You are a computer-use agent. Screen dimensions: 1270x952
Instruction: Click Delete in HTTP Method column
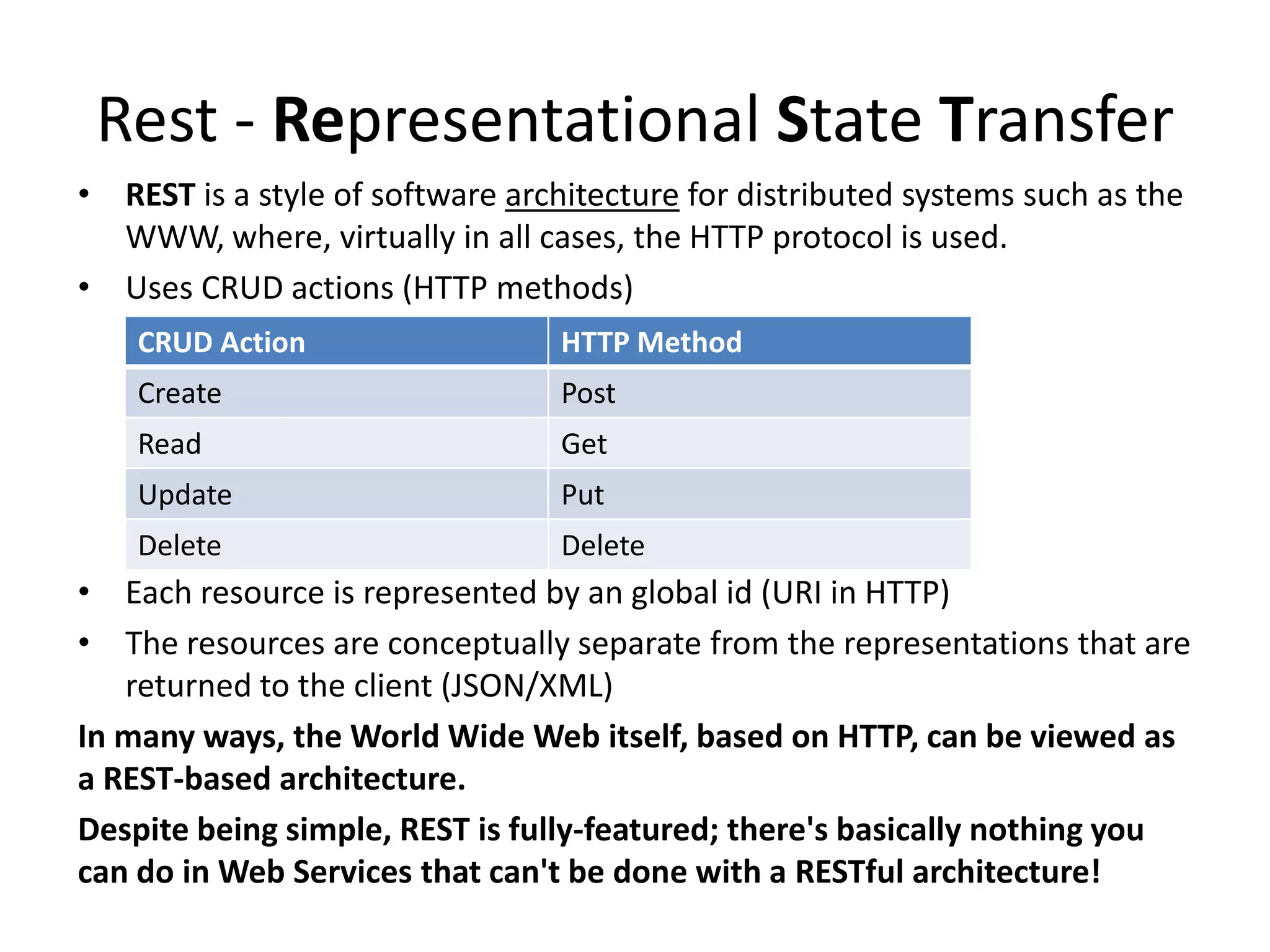603,545
